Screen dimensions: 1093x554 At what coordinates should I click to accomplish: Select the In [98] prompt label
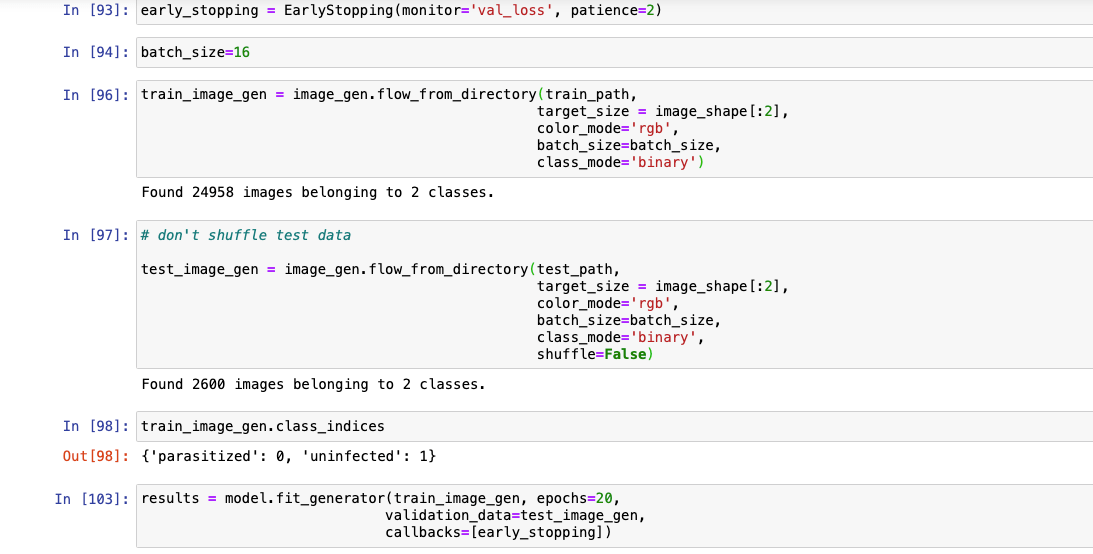(95, 426)
